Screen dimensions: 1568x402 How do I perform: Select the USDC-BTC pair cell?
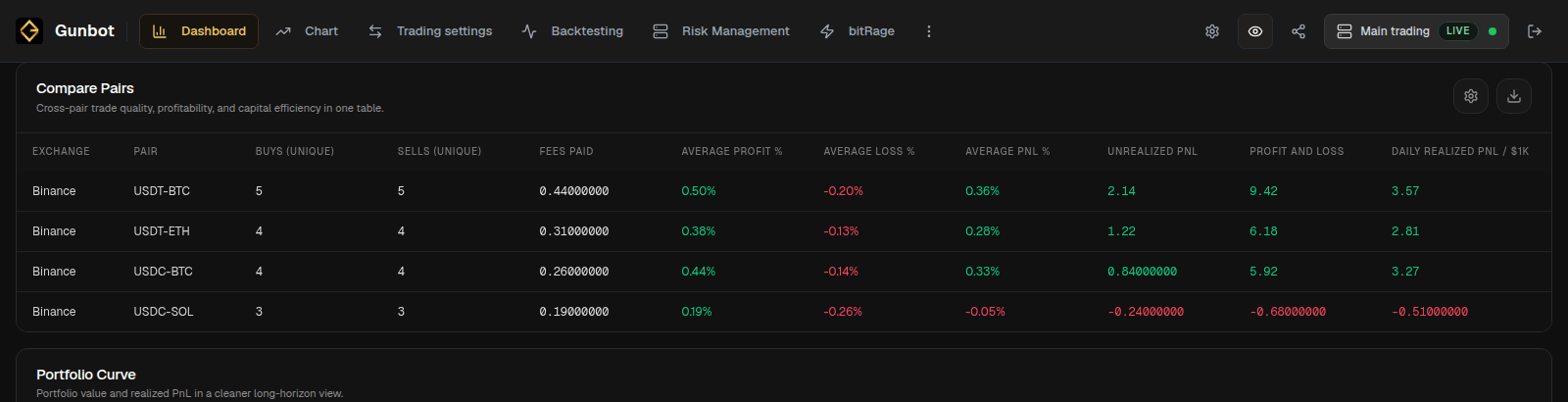164,272
